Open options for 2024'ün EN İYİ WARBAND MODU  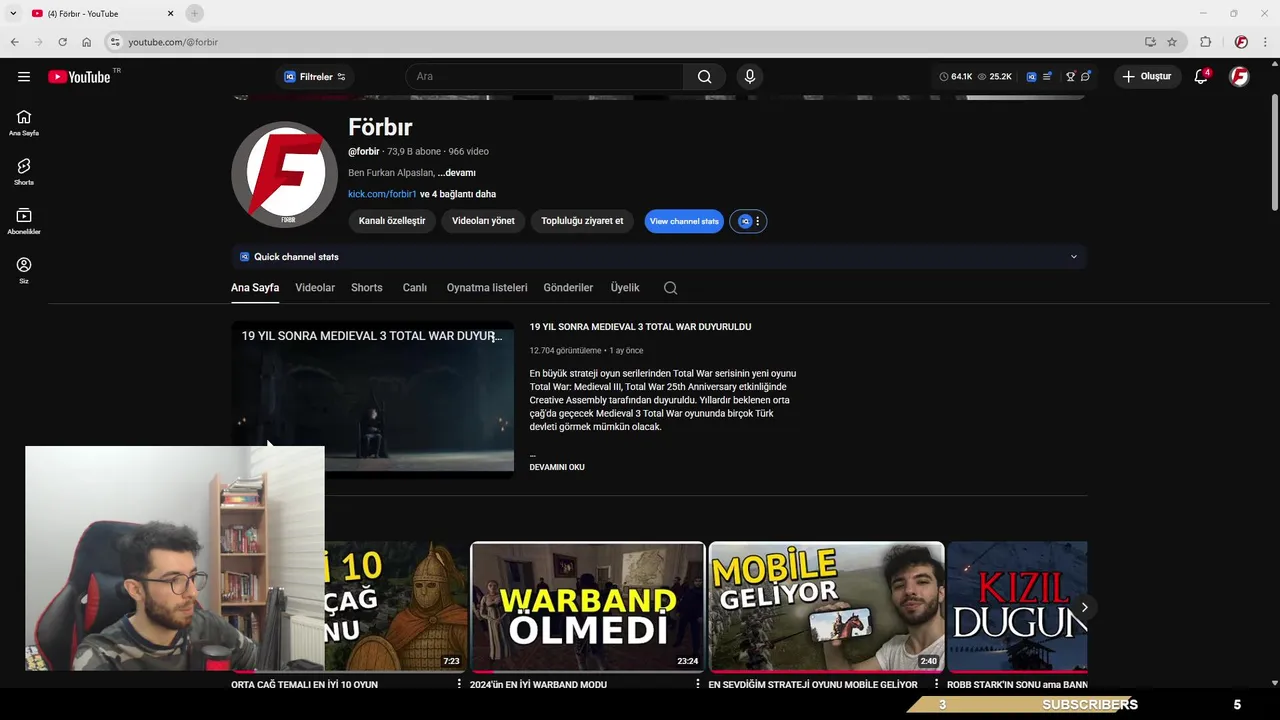698,684
